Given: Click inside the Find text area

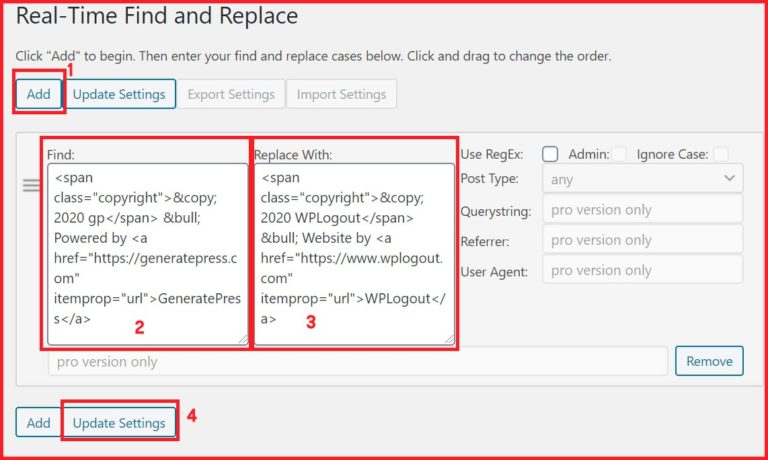Looking at the screenshot, I should pyautogui.click(x=148, y=254).
